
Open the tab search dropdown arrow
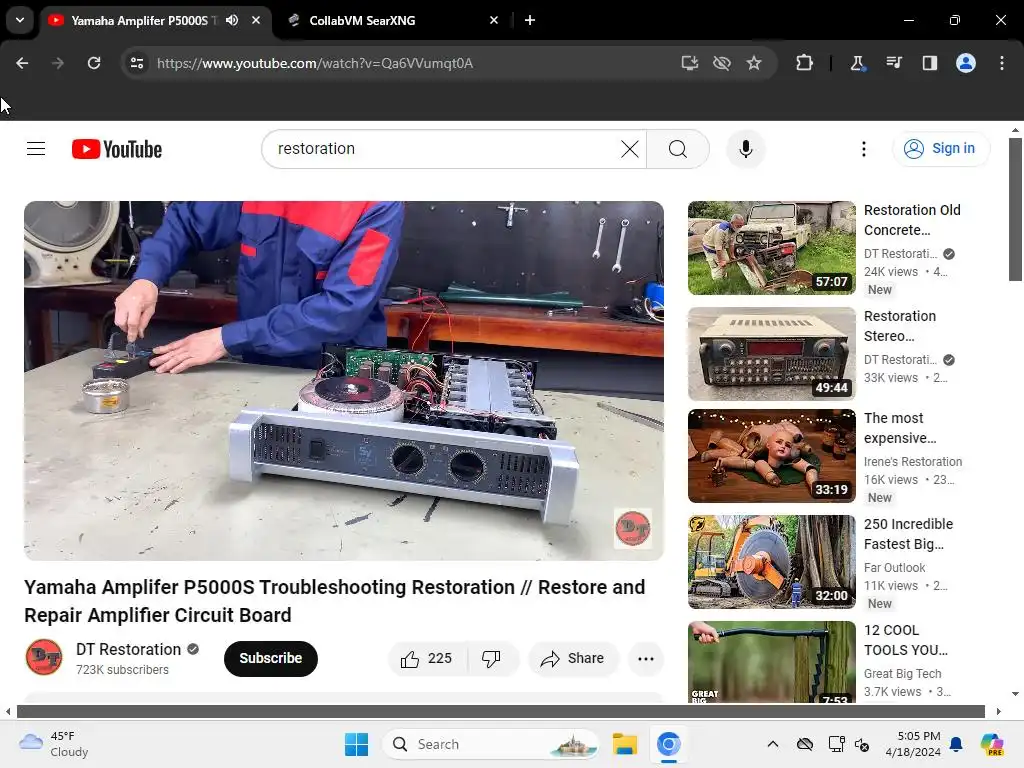coord(20,20)
